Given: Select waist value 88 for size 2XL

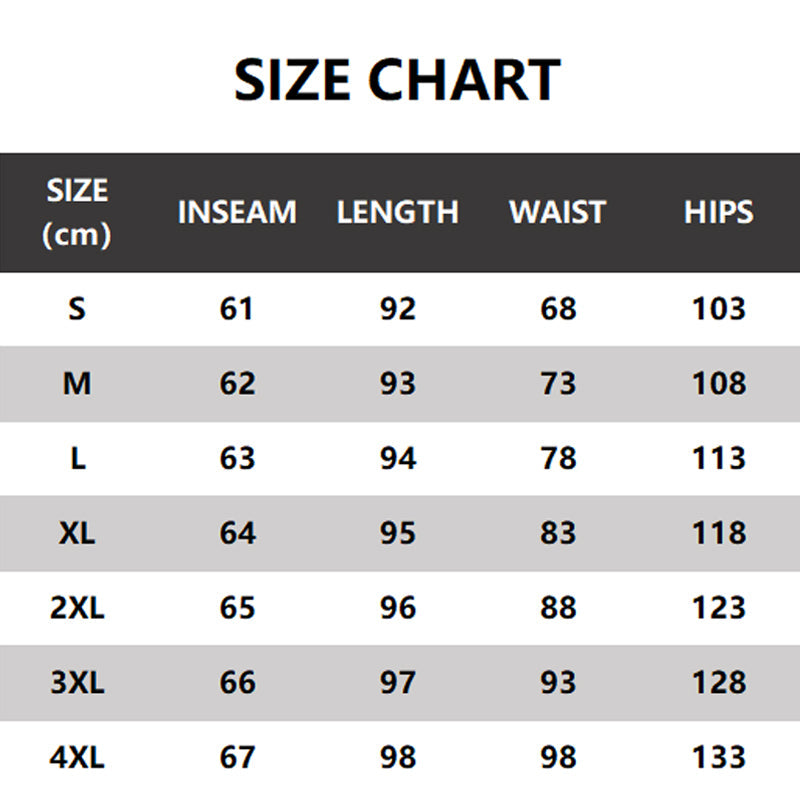Looking at the screenshot, I should (557, 608).
